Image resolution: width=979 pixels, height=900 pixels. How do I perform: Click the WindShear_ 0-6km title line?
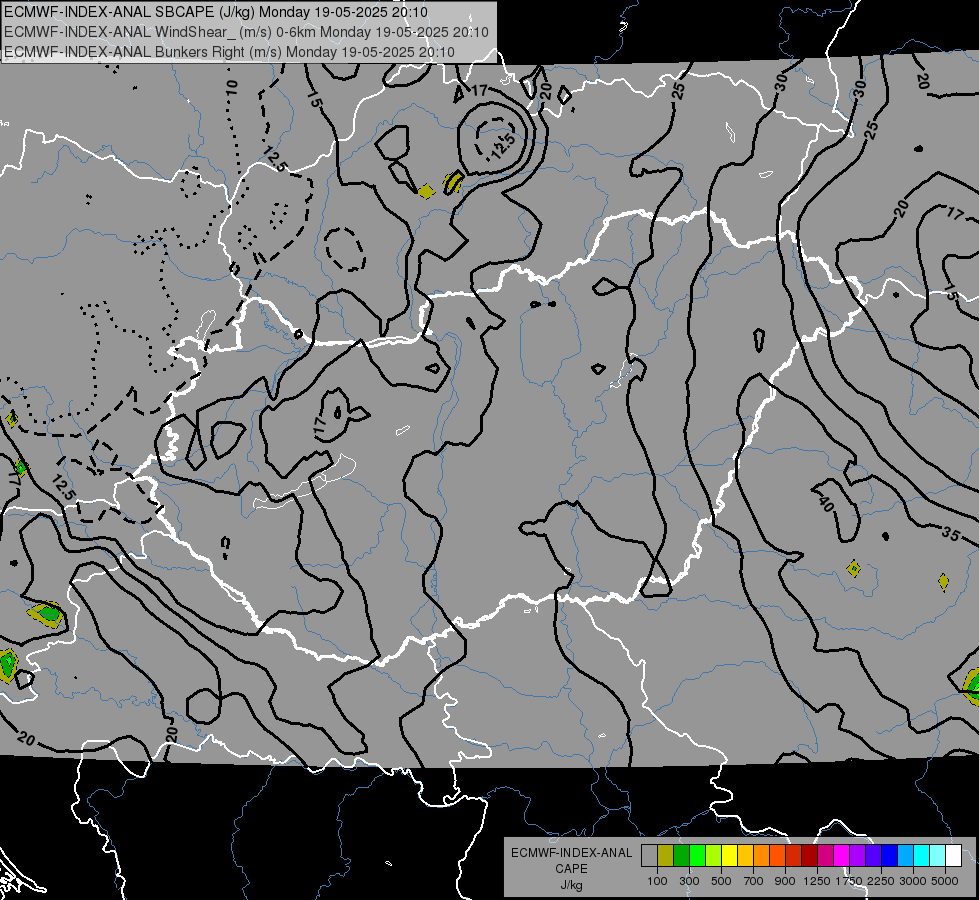[x=246, y=32]
